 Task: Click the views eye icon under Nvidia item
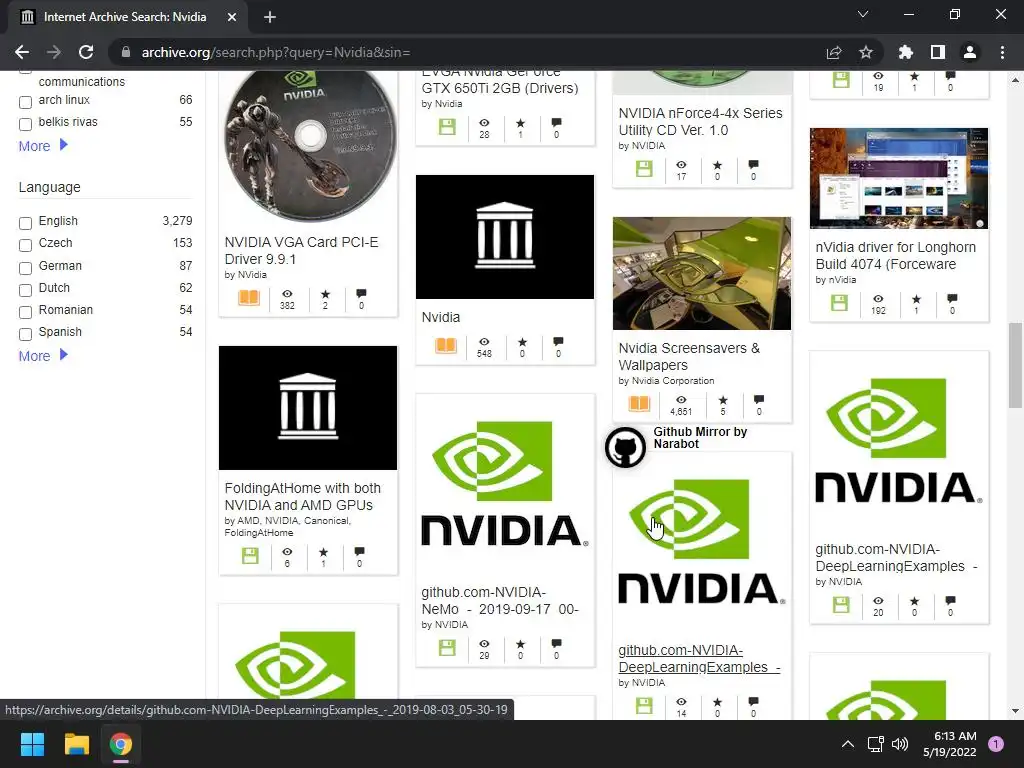pyautogui.click(x=484, y=342)
